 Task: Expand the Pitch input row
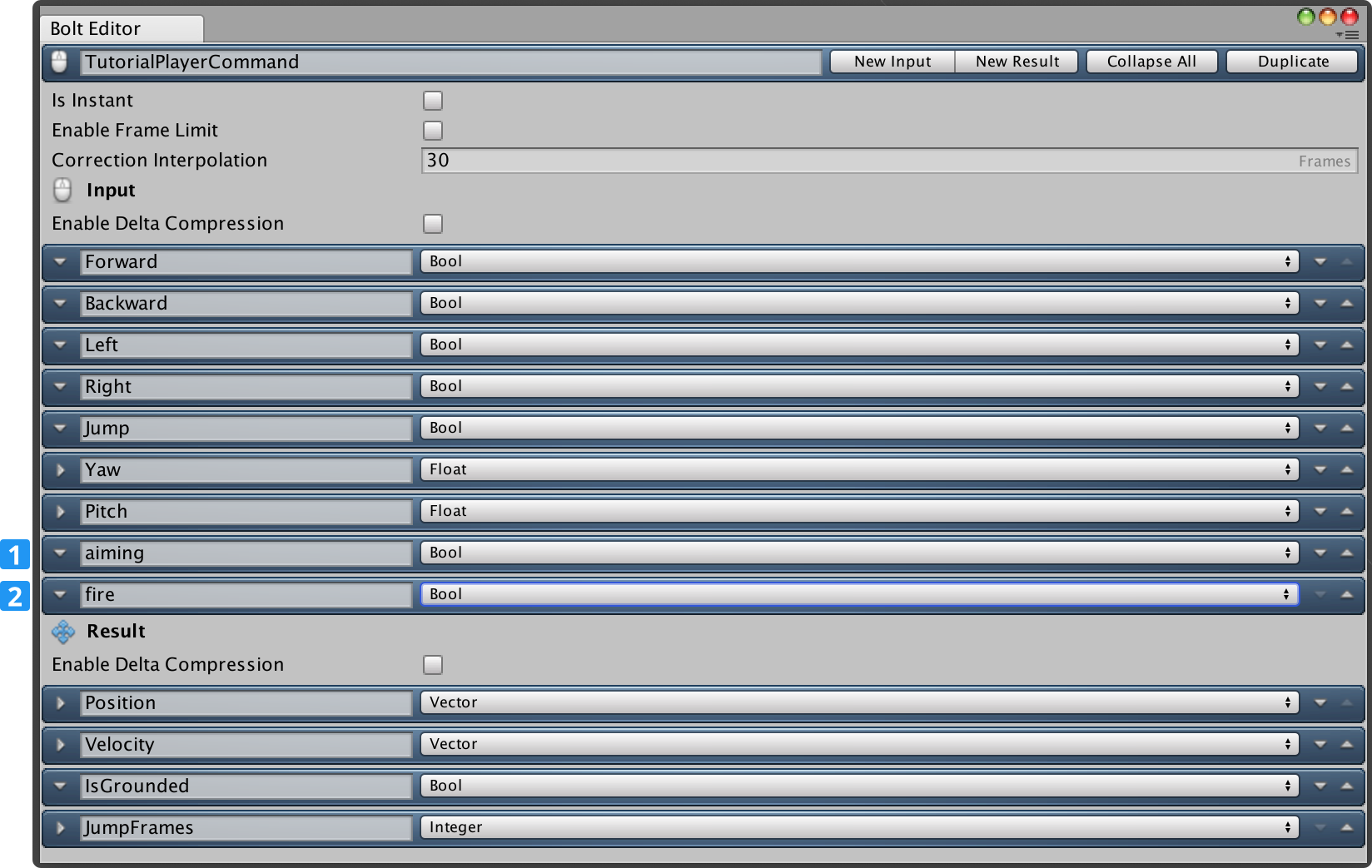pos(60,511)
